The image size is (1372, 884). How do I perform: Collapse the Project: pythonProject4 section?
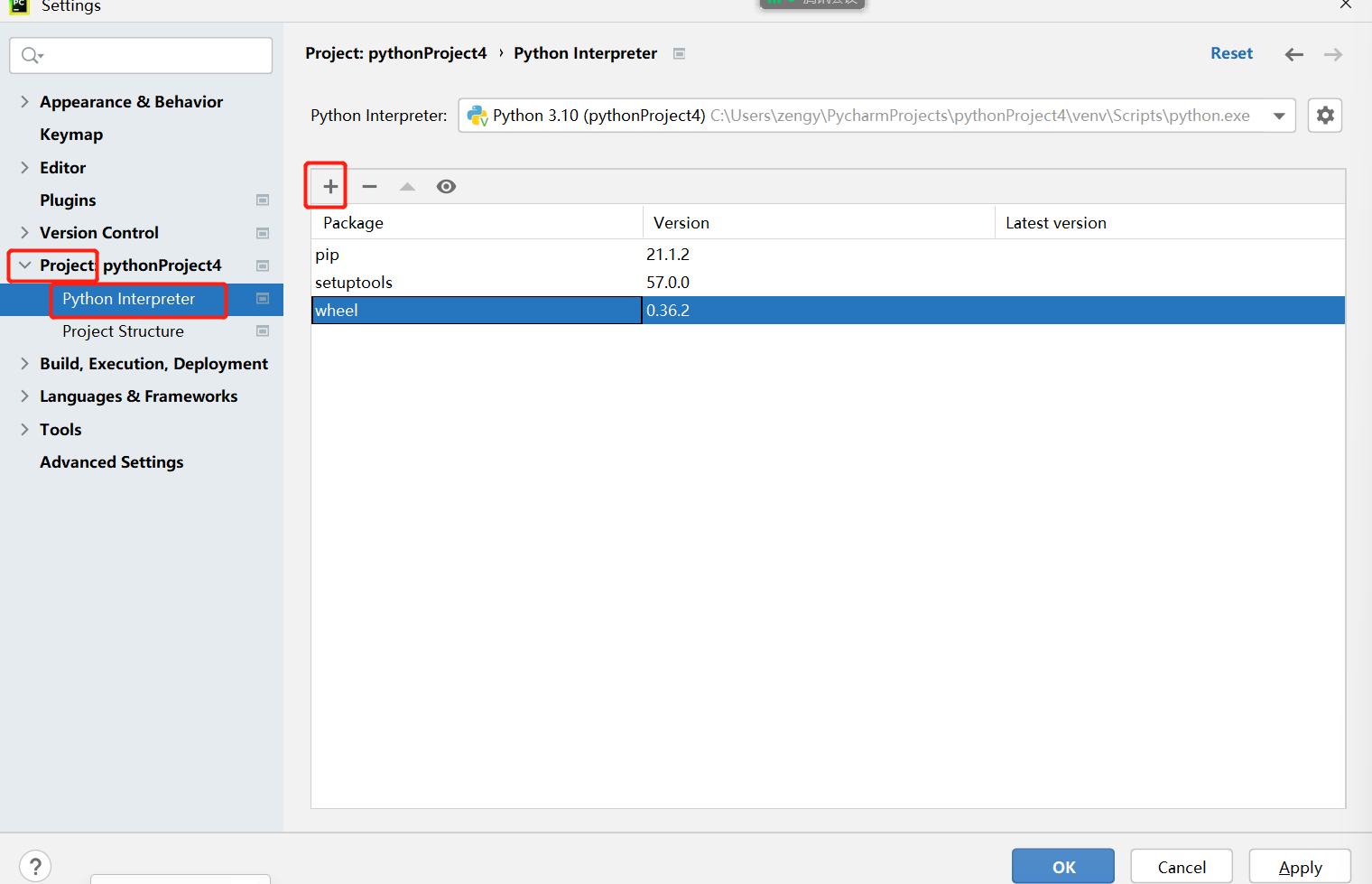[x=24, y=265]
